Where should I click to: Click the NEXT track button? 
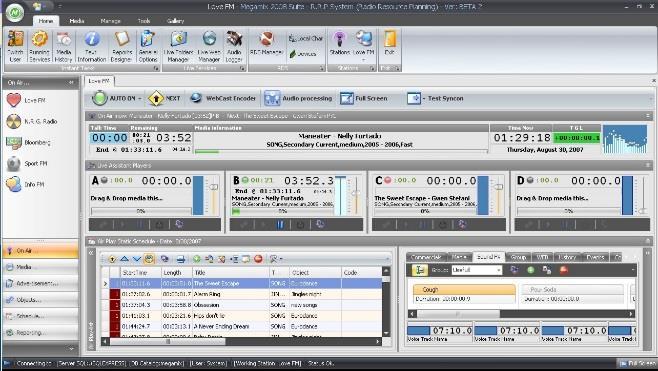tap(164, 98)
